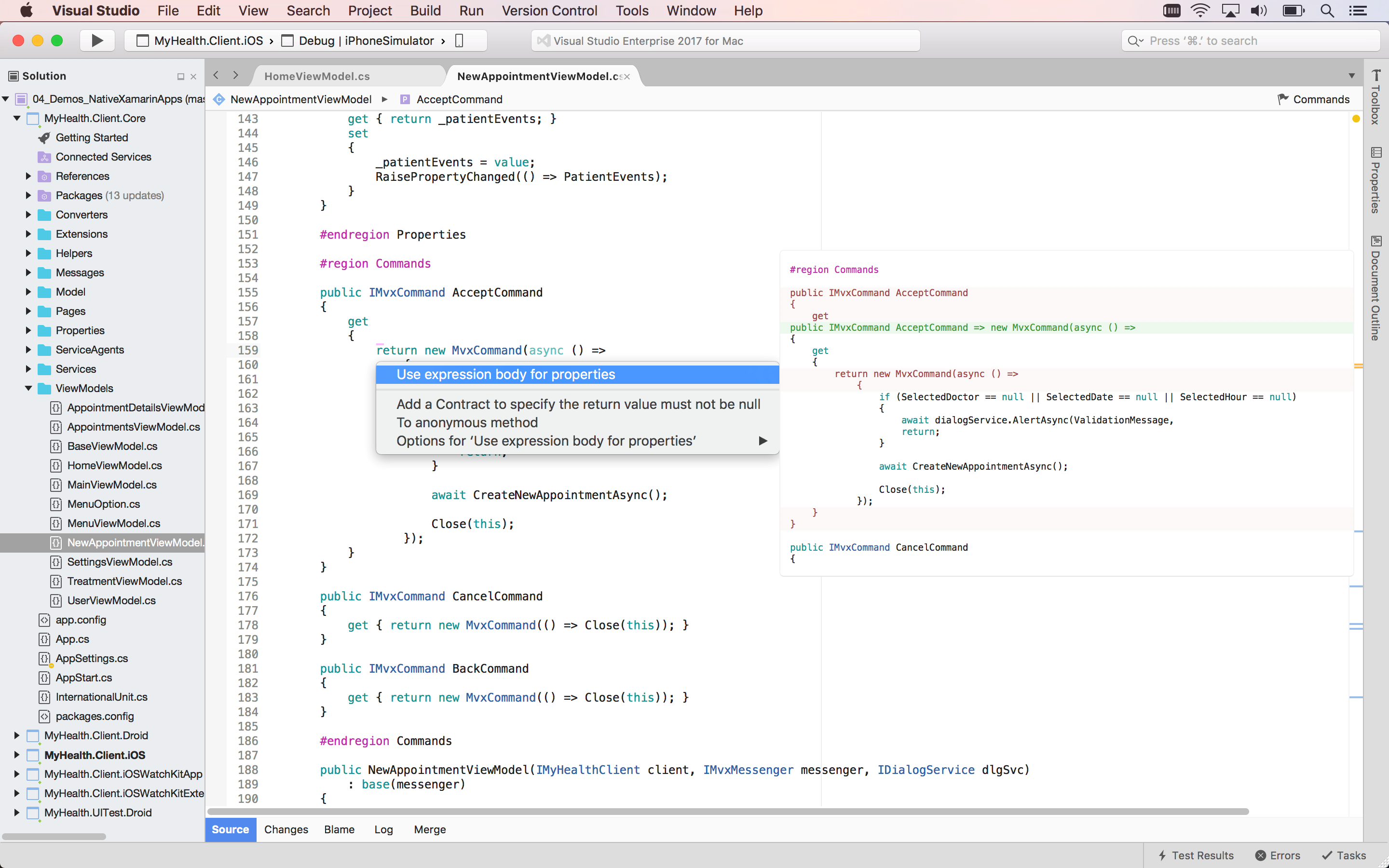Switch to the HomeViewModel.cs tab
Image resolution: width=1389 pixels, height=868 pixels.
click(x=317, y=75)
